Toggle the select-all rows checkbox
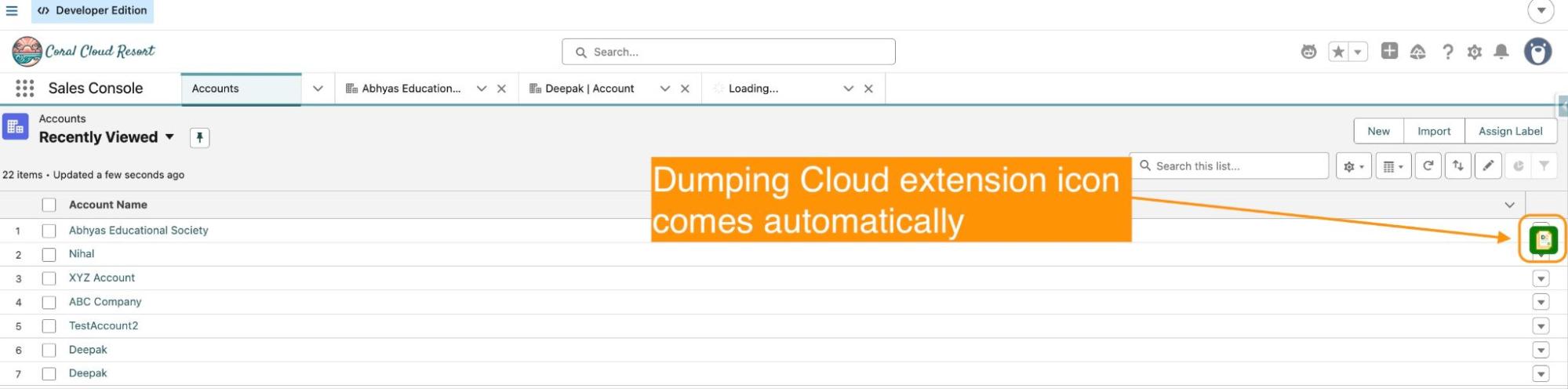This screenshot has width=1568, height=389. pos(49,205)
